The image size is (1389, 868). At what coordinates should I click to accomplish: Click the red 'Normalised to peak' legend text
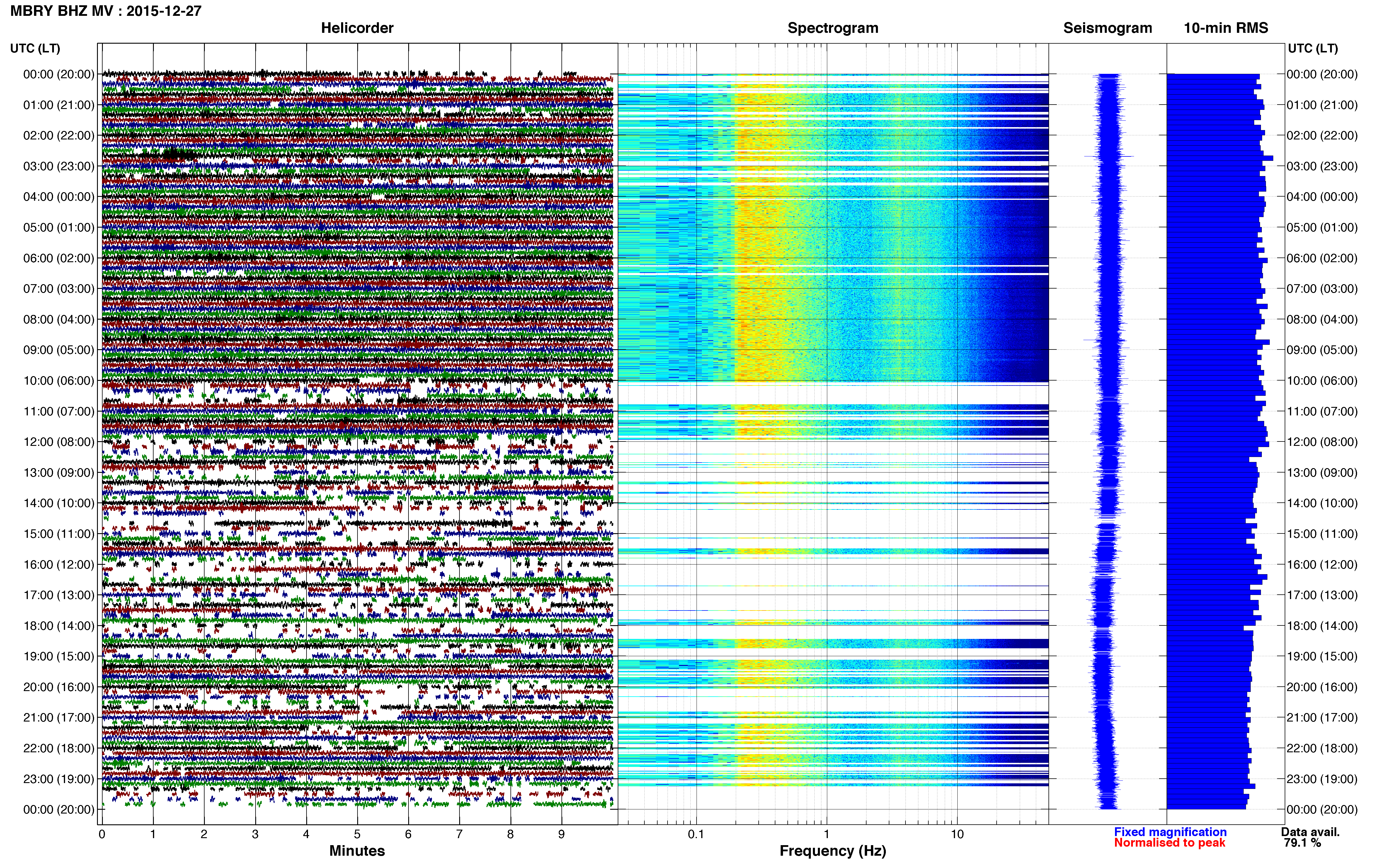pyautogui.click(x=1169, y=843)
